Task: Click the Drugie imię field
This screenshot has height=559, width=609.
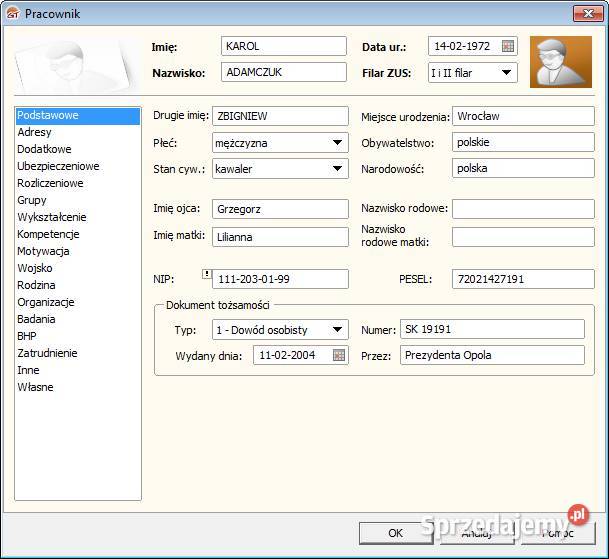Action: point(280,116)
